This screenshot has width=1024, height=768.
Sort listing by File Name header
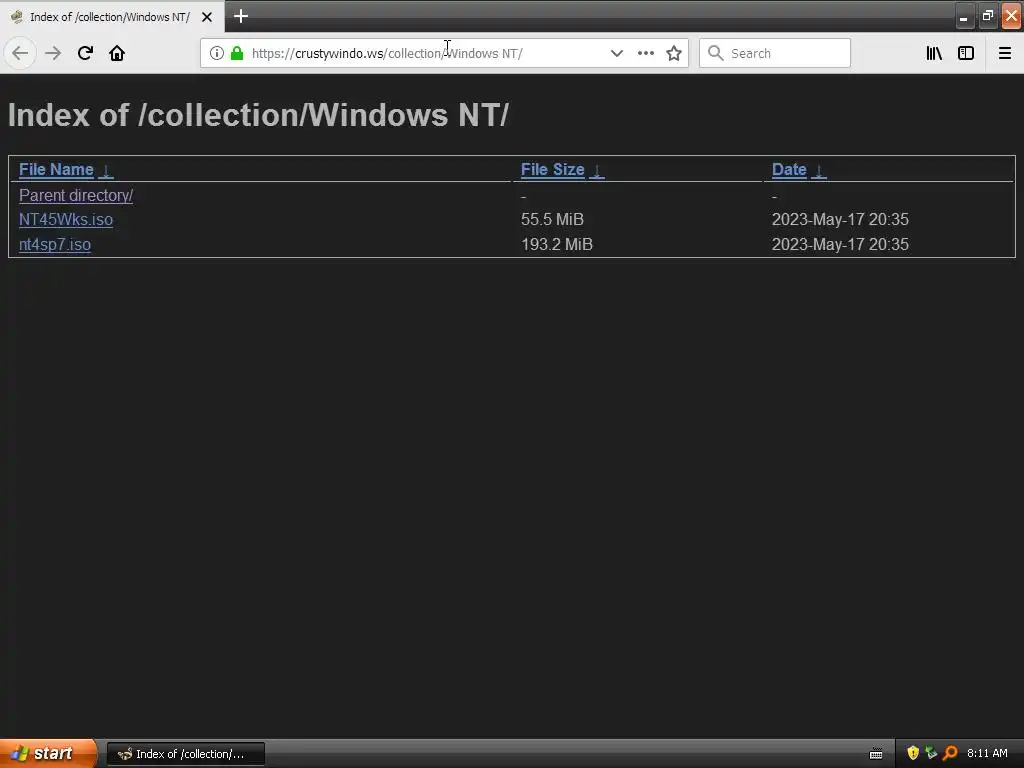[56, 170]
